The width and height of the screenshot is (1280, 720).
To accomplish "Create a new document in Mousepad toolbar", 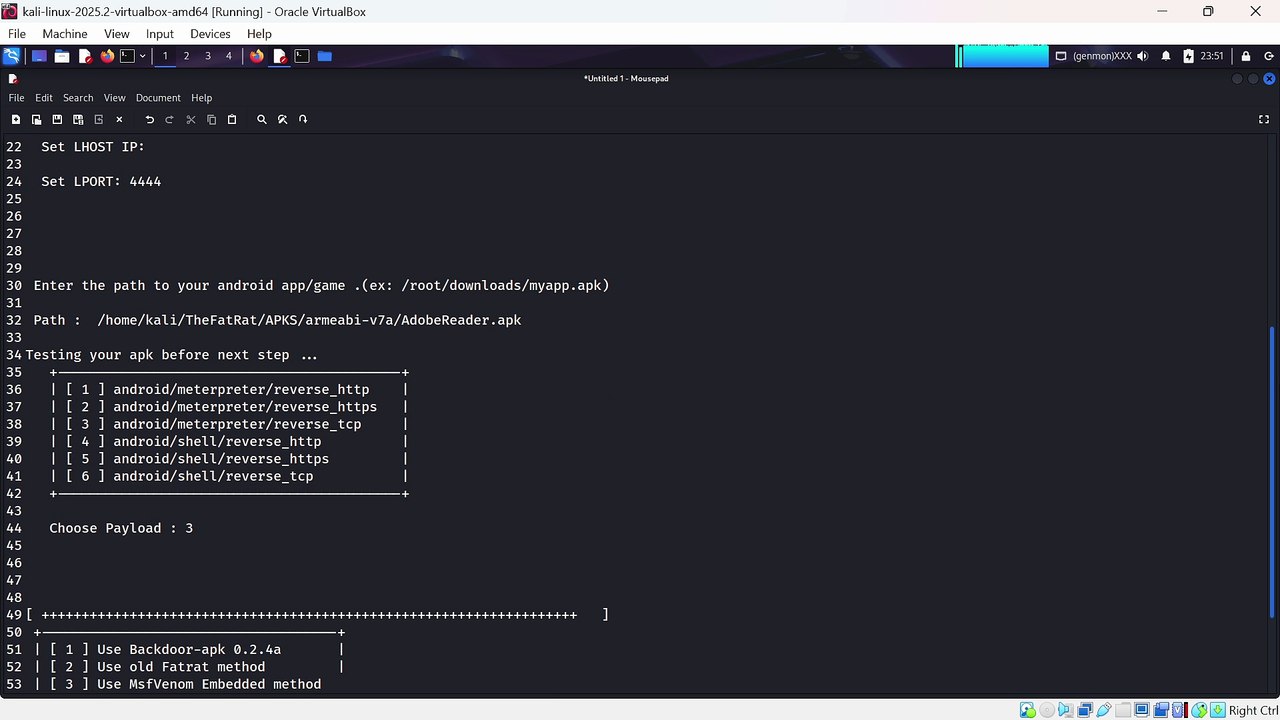I will [x=16, y=120].
